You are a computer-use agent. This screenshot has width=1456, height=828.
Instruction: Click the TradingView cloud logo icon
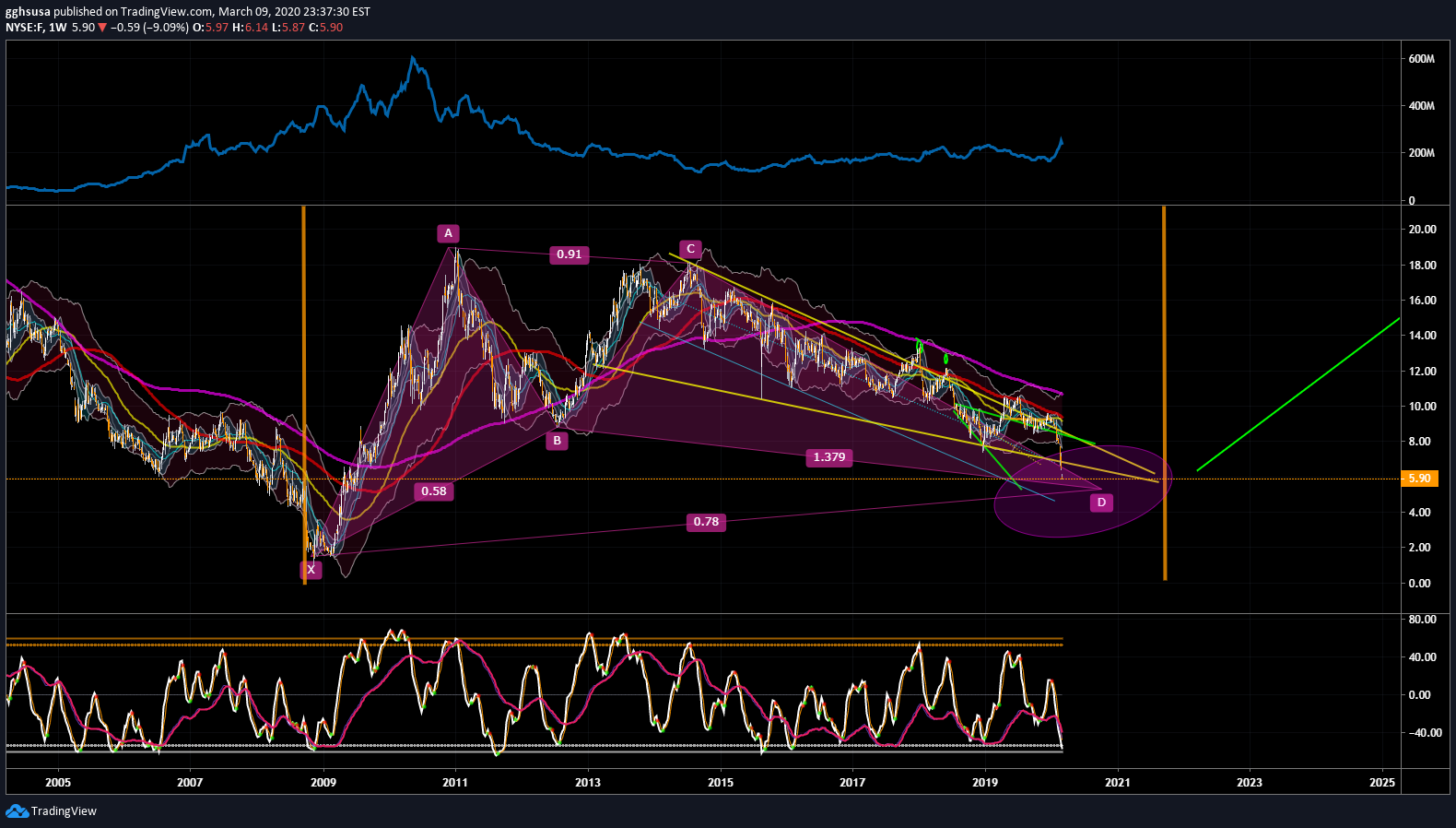[17, 810]
